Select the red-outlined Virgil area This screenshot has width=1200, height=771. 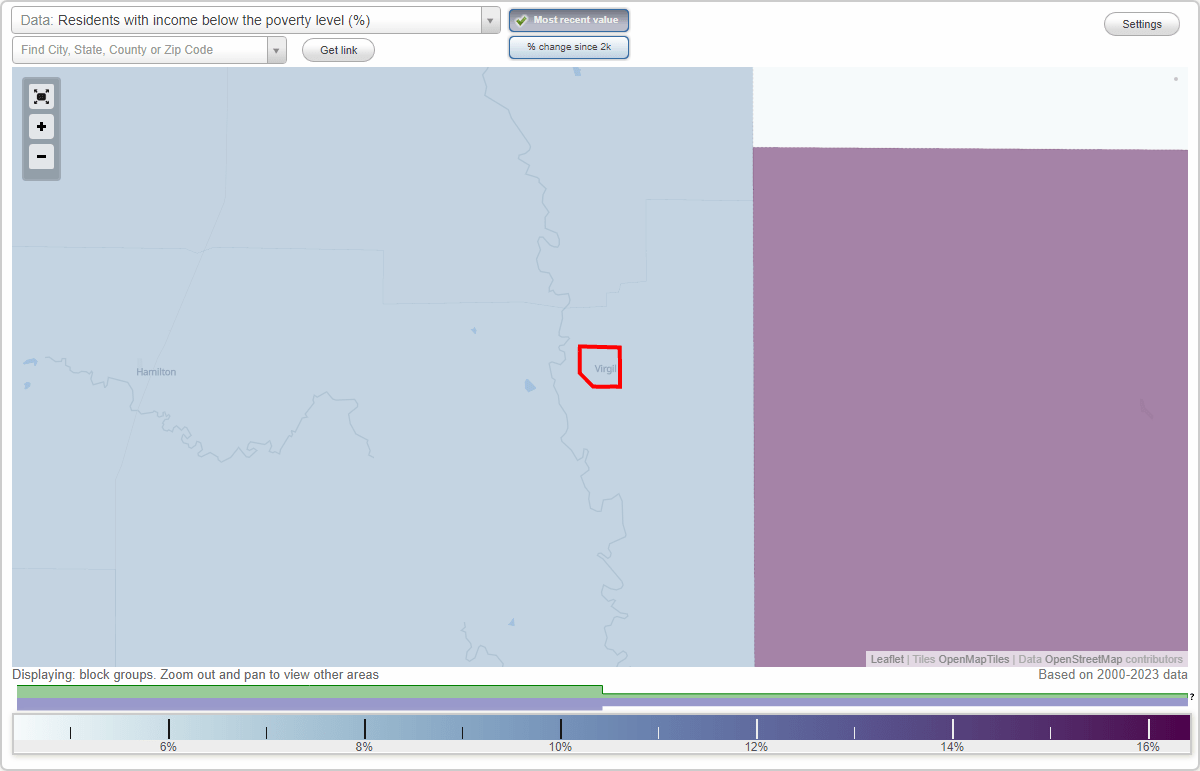[598, 367]
